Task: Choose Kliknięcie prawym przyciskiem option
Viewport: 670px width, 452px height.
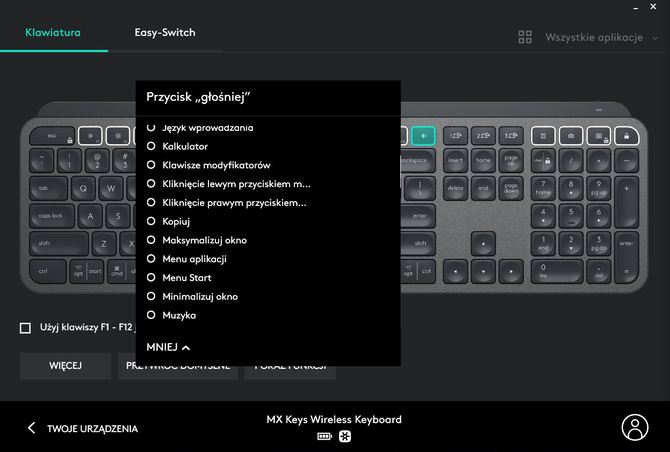Action: click(x=226, y=203)
